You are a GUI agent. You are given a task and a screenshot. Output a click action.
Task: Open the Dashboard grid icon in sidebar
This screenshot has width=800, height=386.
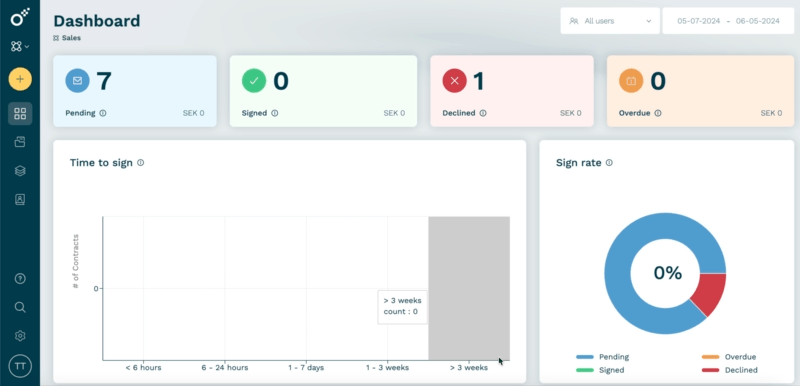[x=20, y=114]
